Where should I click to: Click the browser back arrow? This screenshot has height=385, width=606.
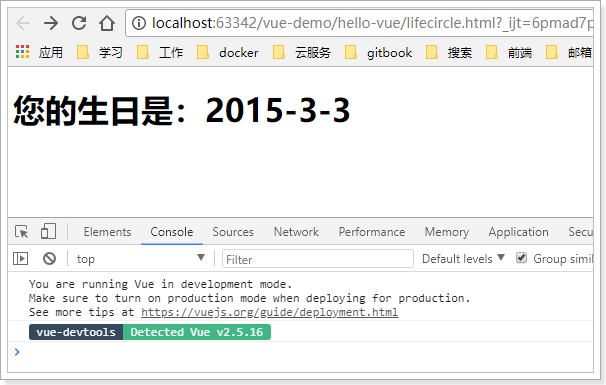23,23
